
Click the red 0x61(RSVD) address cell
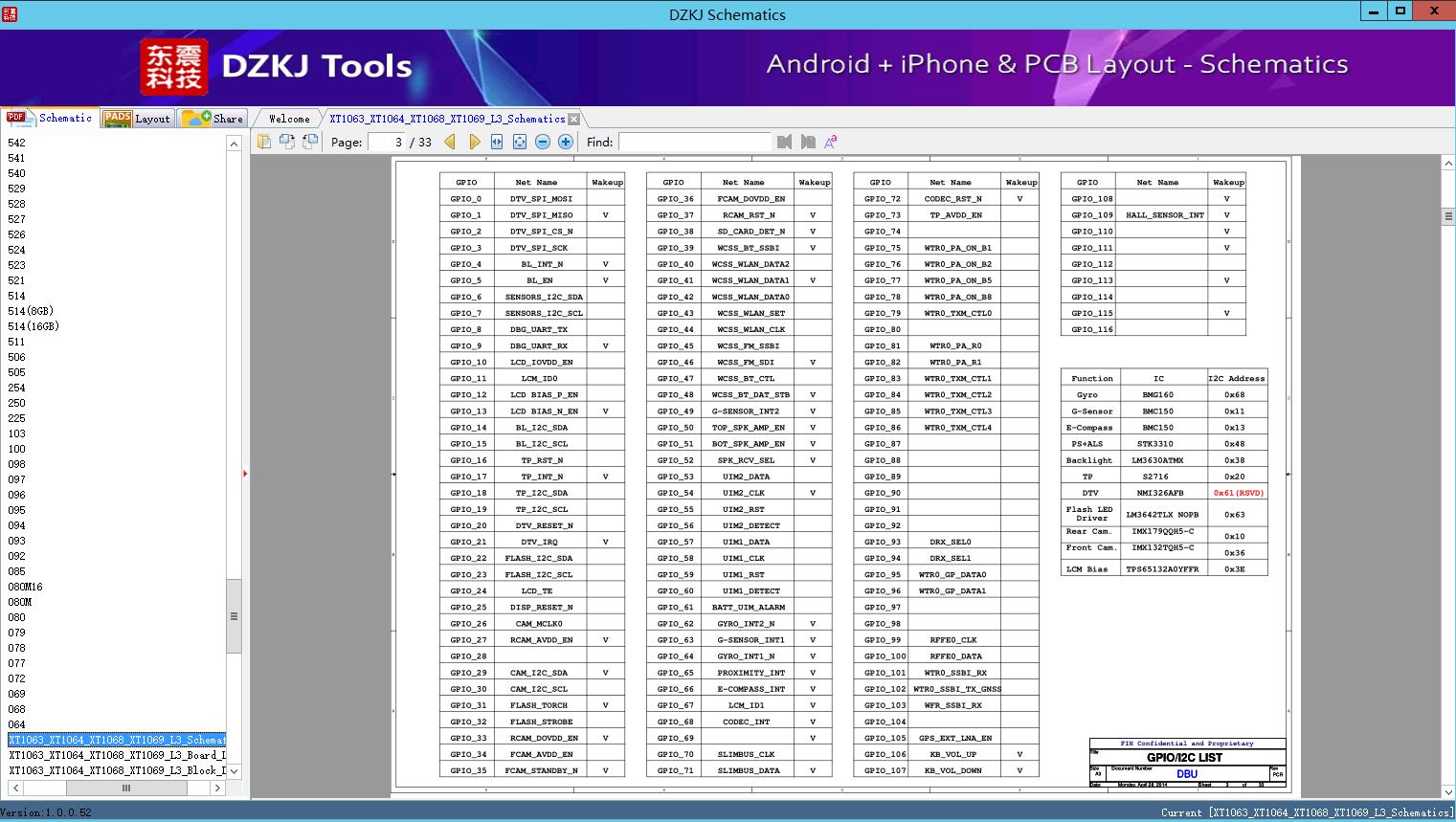tap(1239, 493)
